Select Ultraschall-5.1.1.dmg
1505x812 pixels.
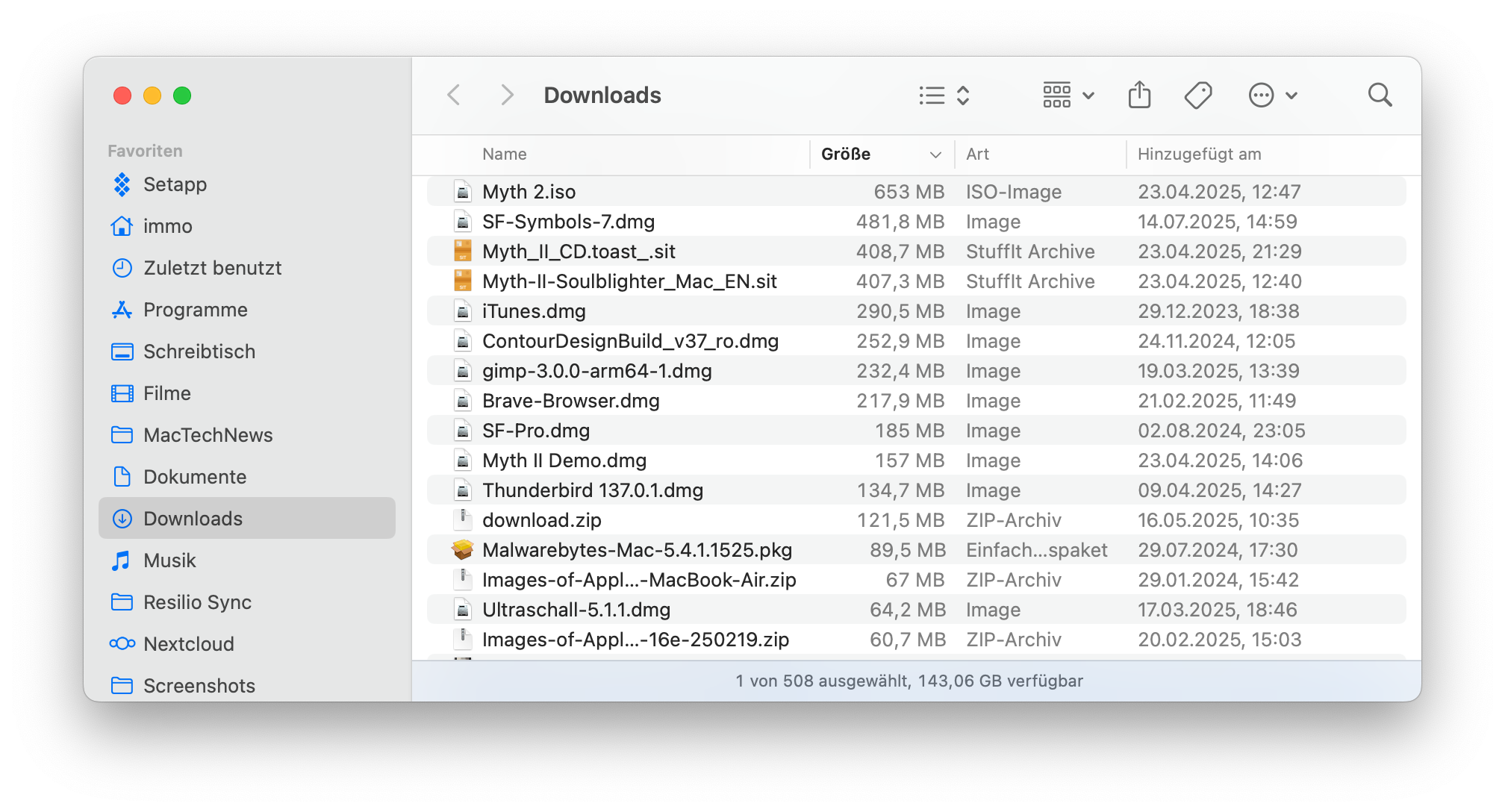pos(917,610)
